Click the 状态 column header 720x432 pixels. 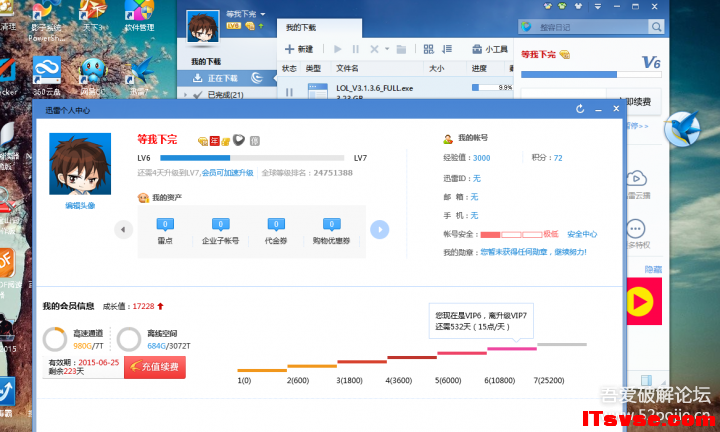(x=289, y=68)
